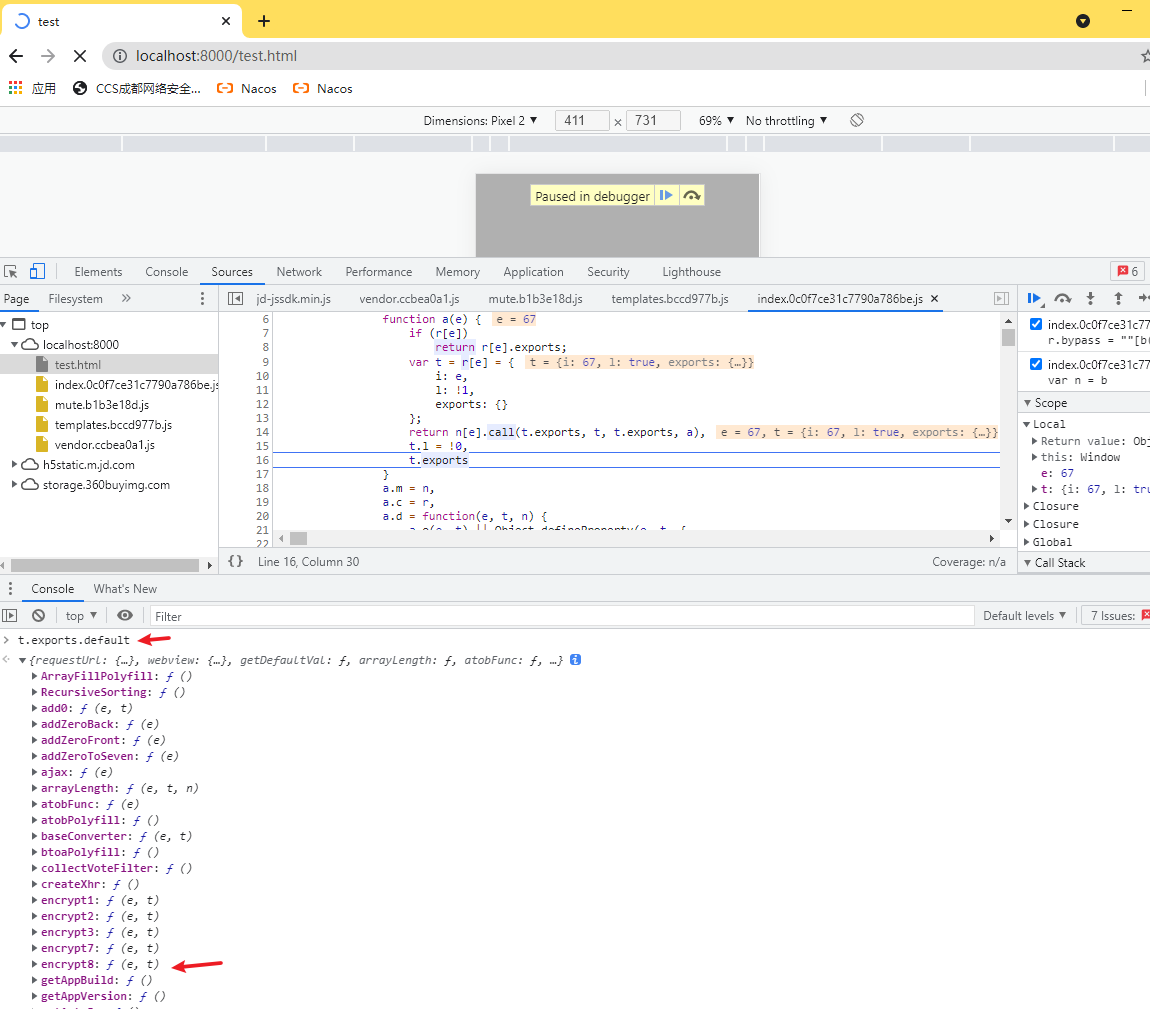Open the vendor.ccbea0a1.js file tab
Image resolution: width=1150 pixels, height=1009 pixels.
[x=409, y=299]
